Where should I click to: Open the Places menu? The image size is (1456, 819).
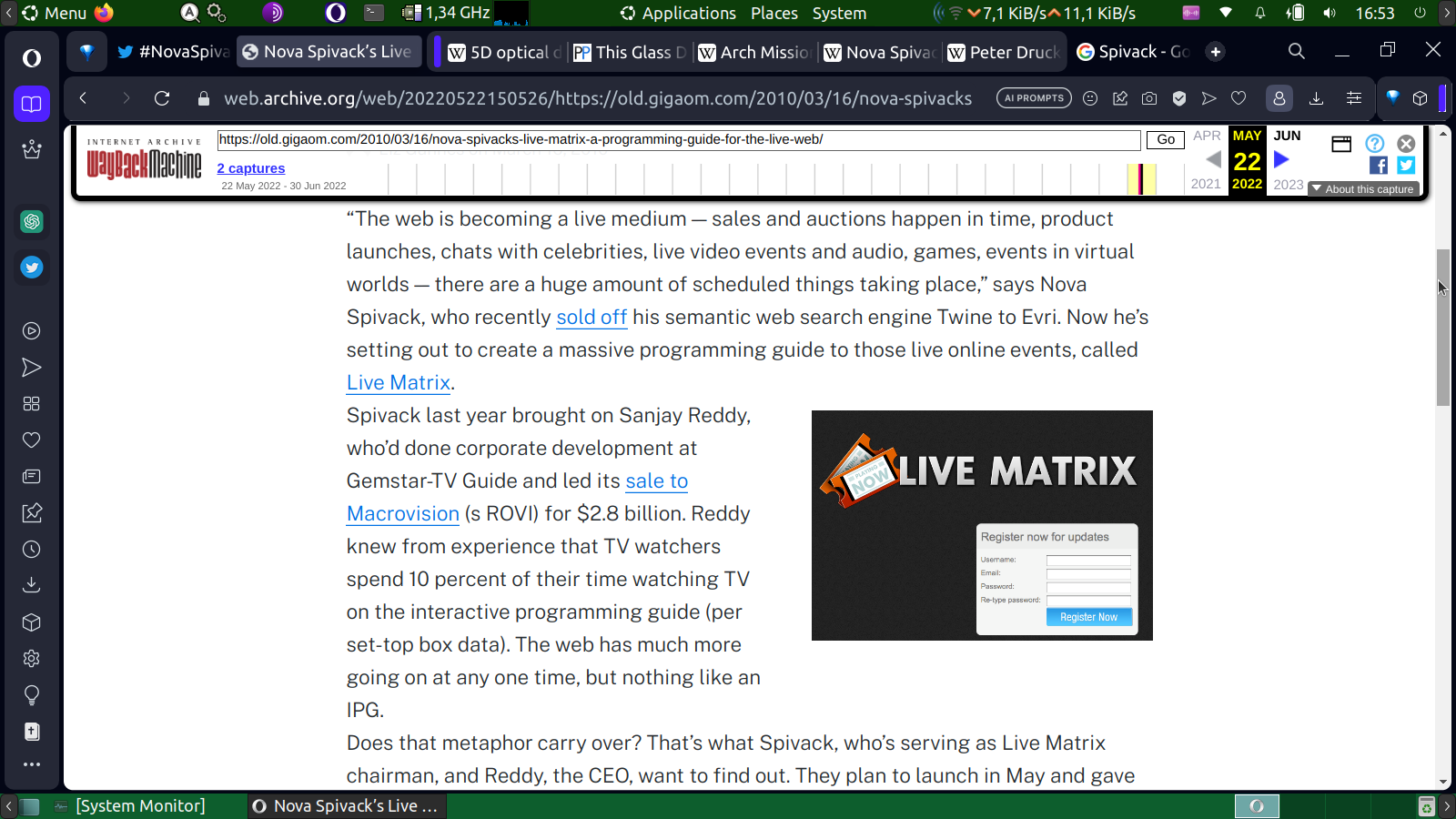click(x=774, y=13)
